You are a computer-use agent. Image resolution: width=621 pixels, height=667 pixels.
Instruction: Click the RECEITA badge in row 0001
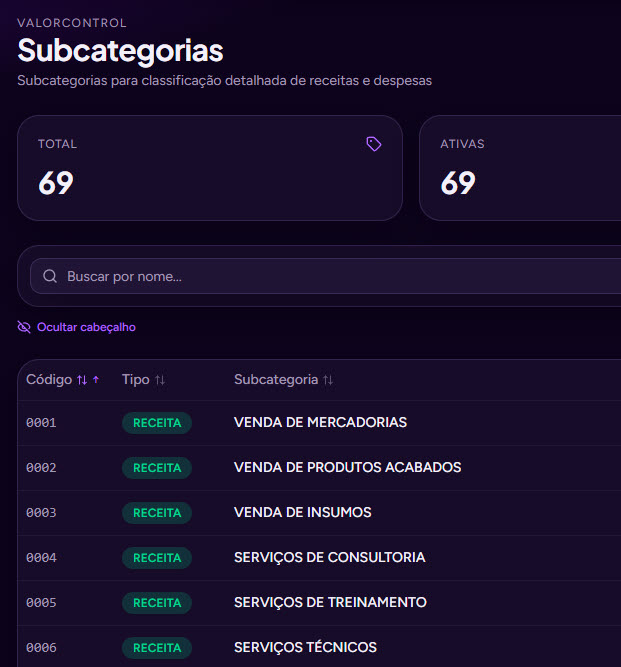(157, 423)
